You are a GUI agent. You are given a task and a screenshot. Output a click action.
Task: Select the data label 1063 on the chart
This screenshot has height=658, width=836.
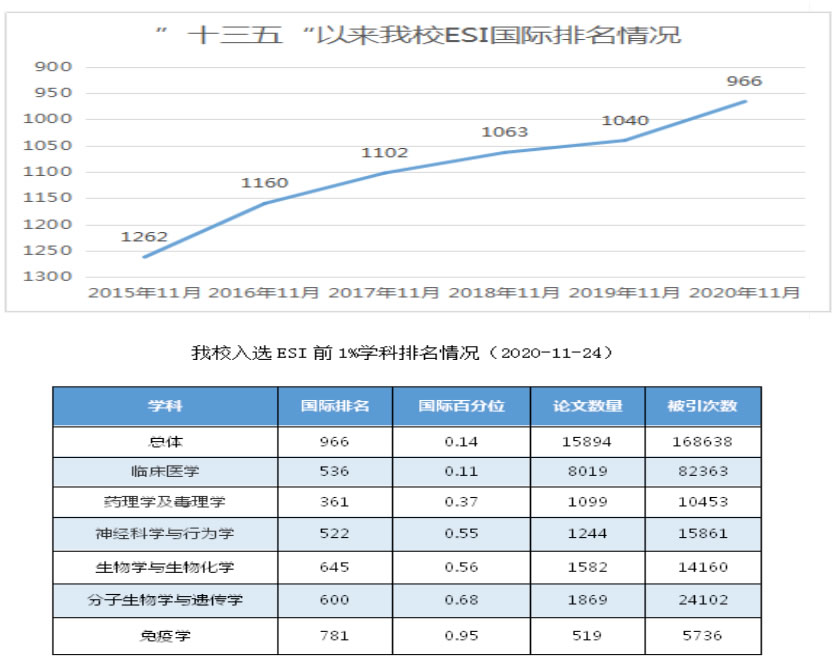[x=504, y=132]
